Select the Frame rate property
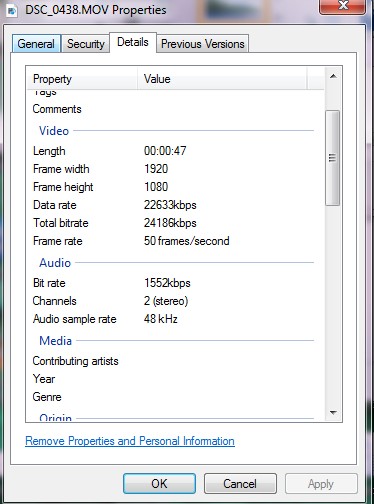The width and height of the screenshot is (374, 504). [x=58, y=241]
